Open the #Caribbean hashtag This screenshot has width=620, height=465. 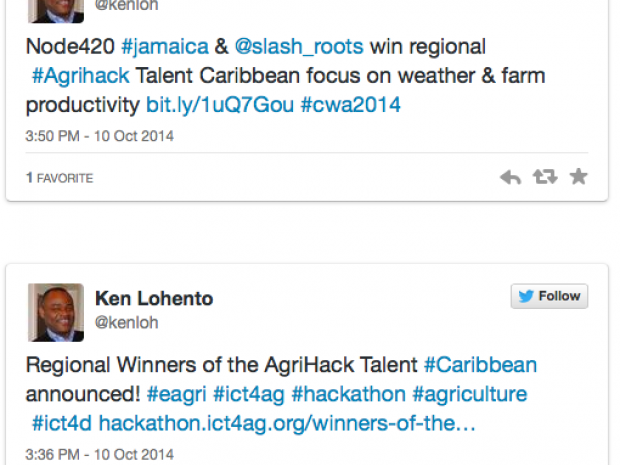tap(480, 365)
